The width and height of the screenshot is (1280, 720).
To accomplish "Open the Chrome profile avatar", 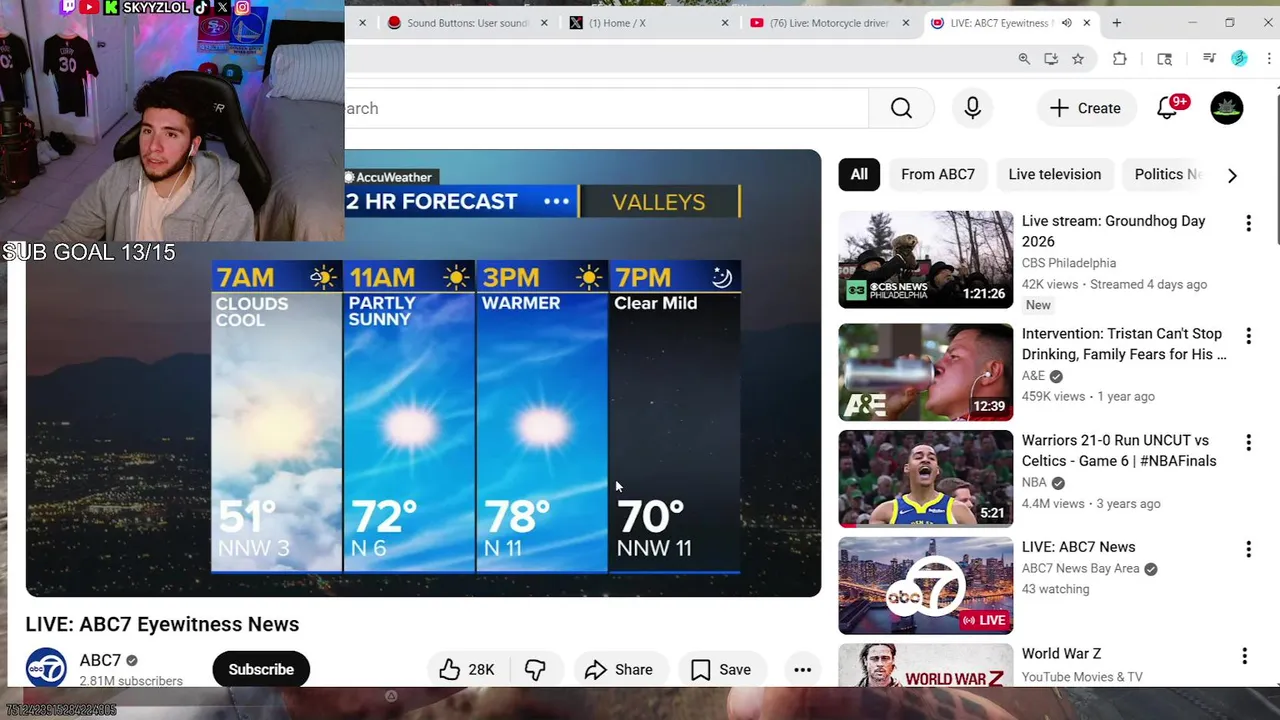I will 1240,59.
